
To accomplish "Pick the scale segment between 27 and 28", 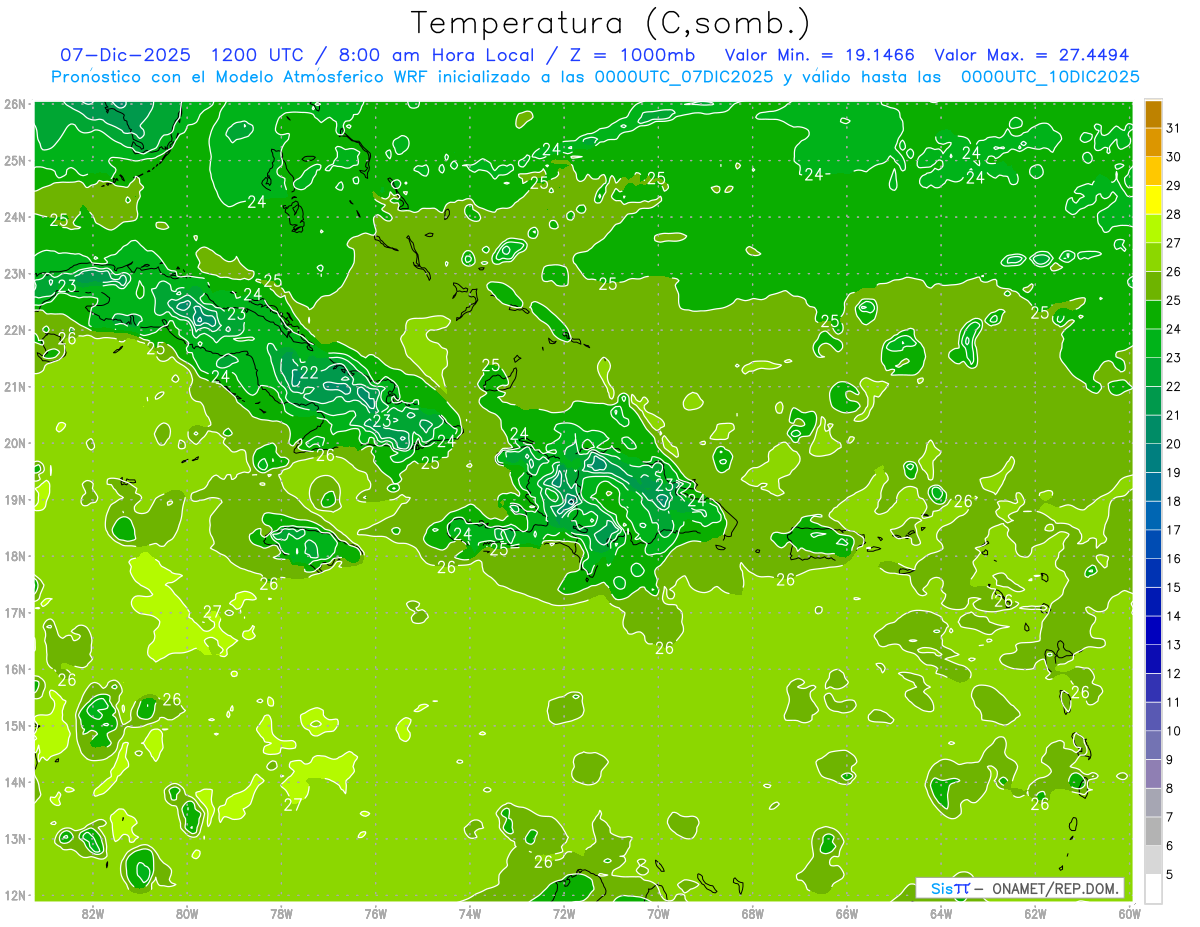I will click(1153, 228).
